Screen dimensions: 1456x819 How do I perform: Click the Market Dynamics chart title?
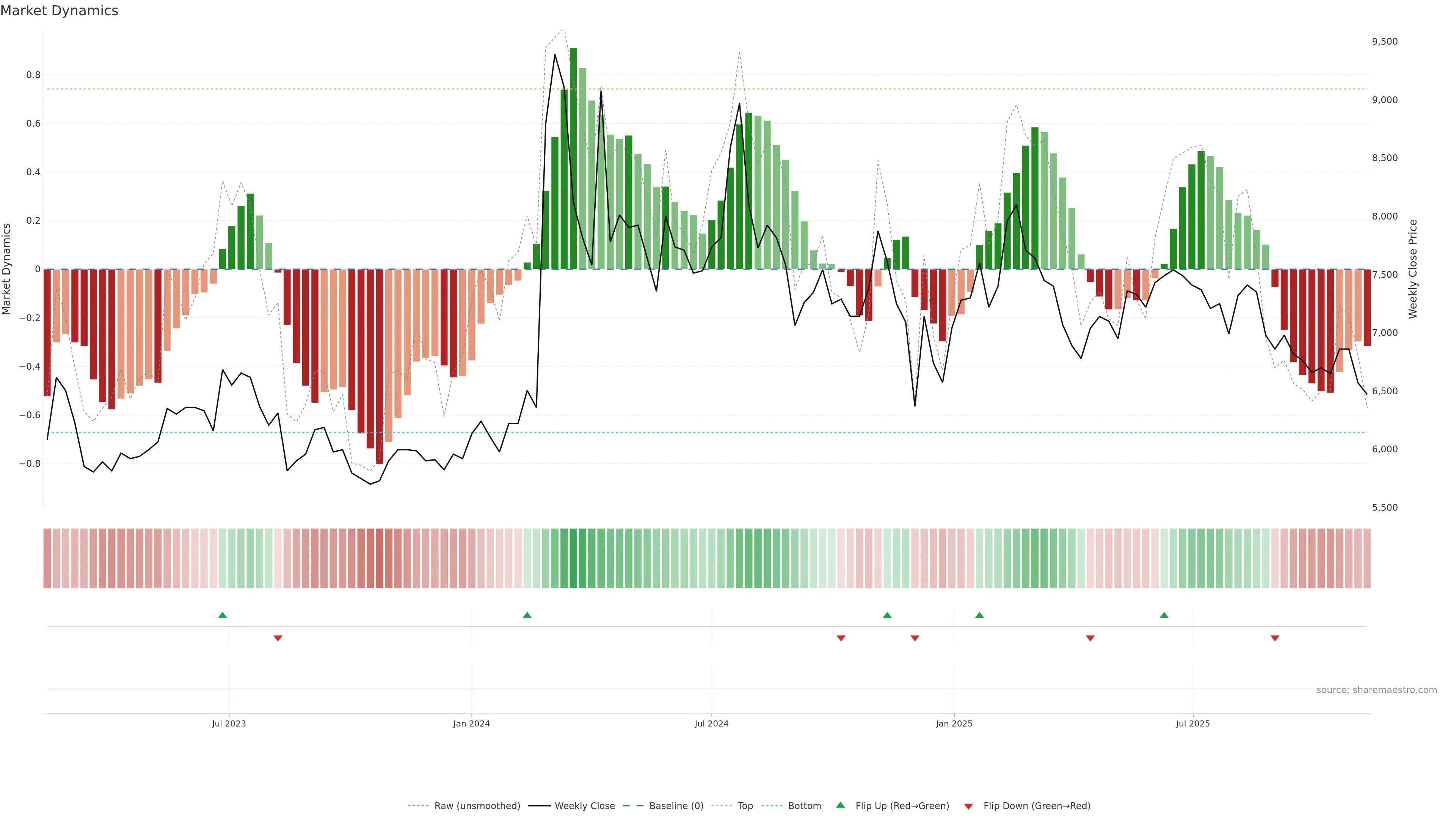pos(60,11)
